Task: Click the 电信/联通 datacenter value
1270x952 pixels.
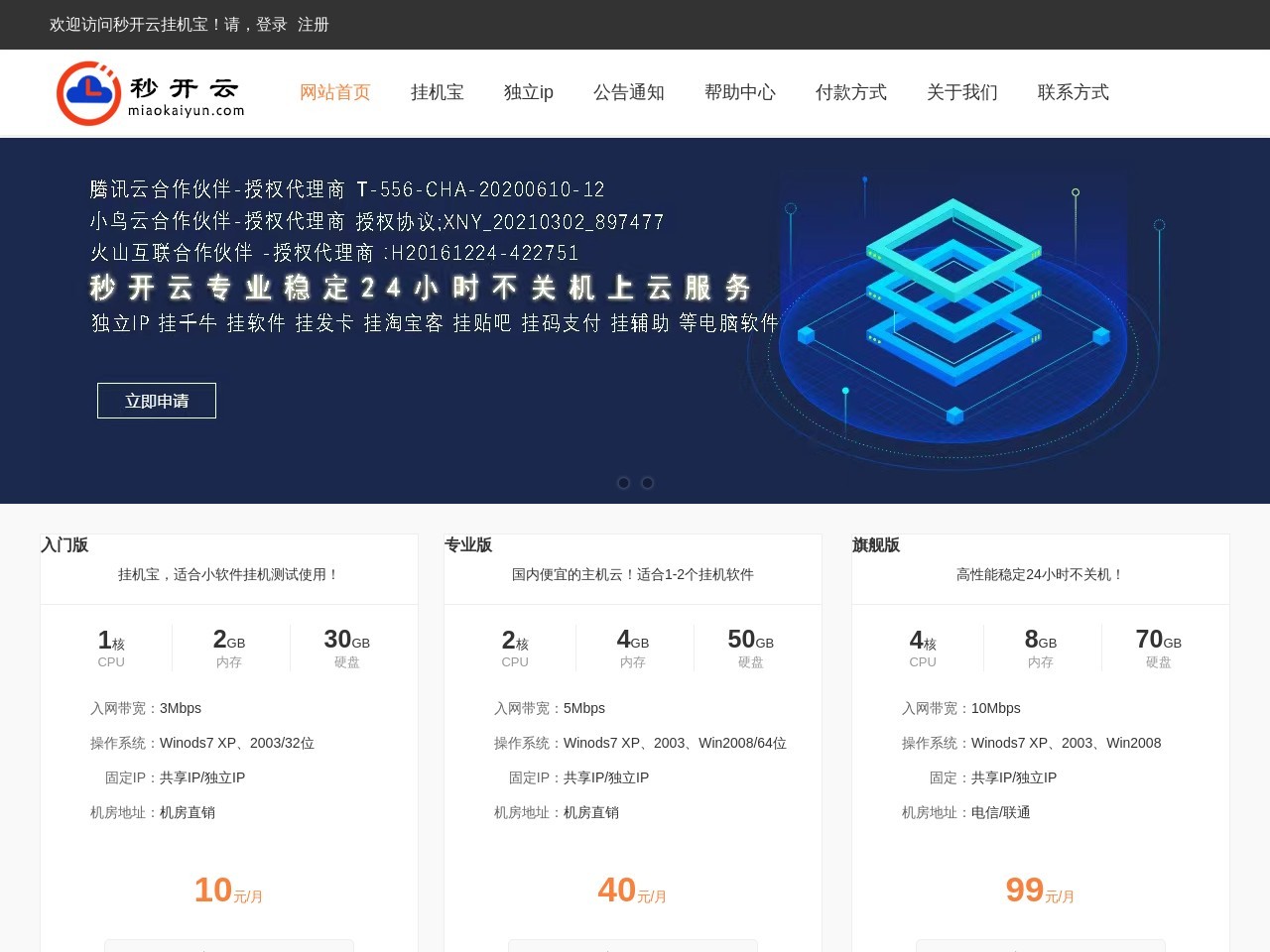Action: [1001, 812]
